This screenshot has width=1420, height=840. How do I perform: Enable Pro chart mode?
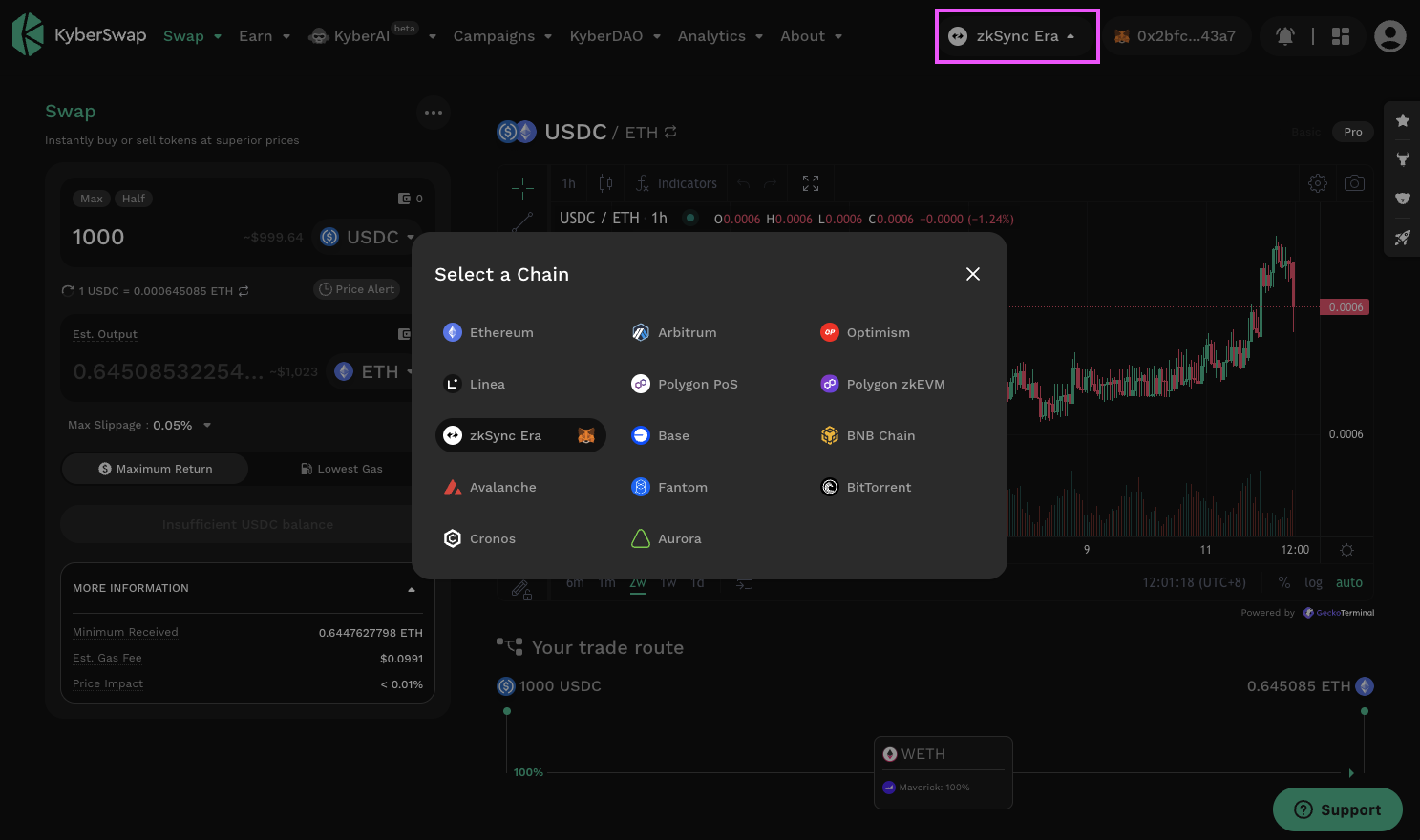(1352, 132)
